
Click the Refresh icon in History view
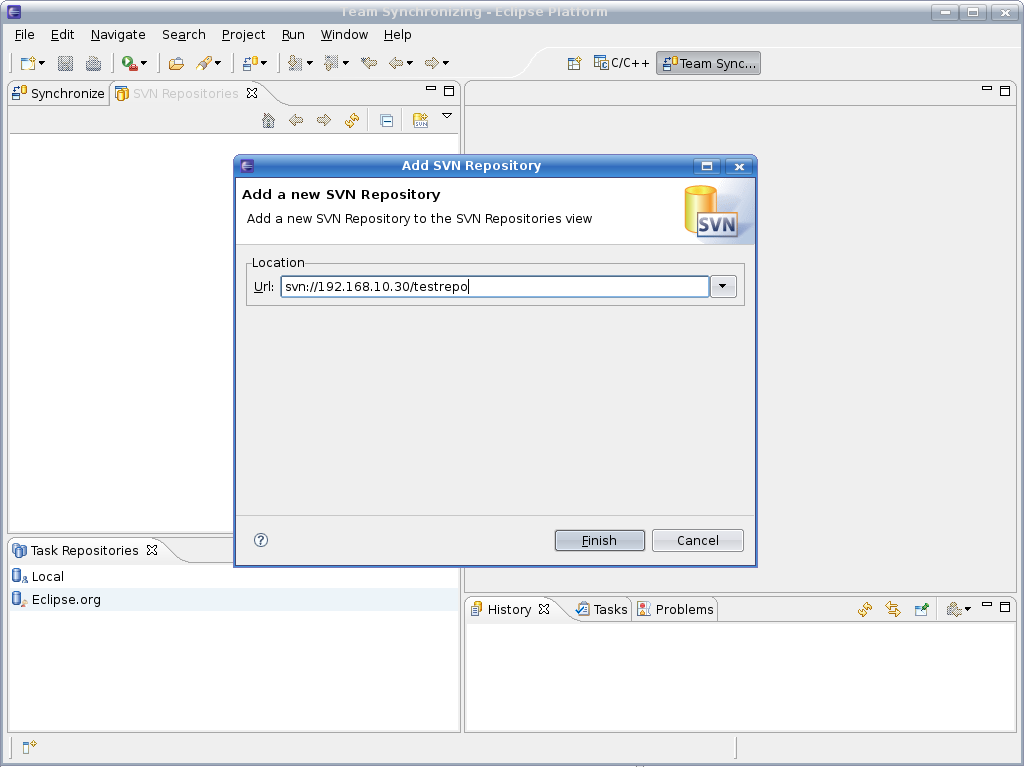865,609
